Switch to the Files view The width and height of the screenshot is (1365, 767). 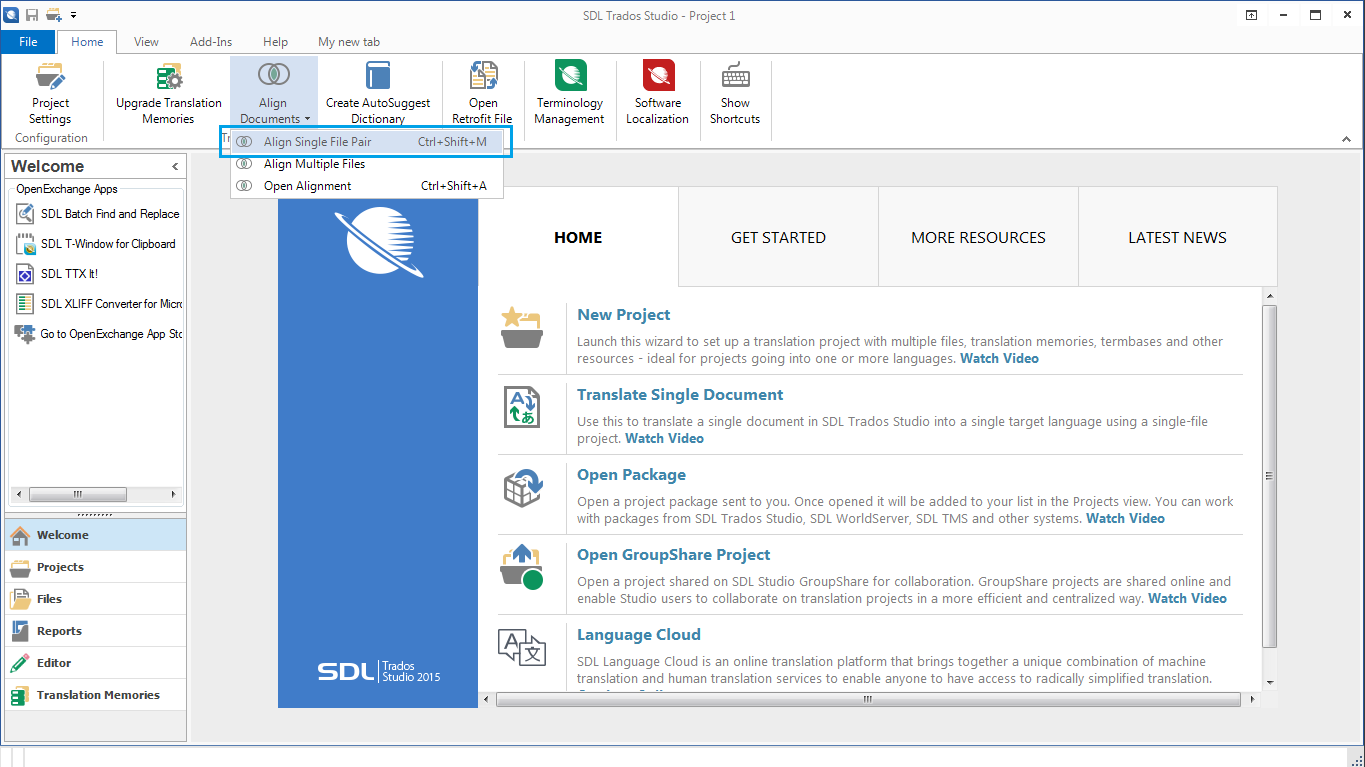point(96,599)
